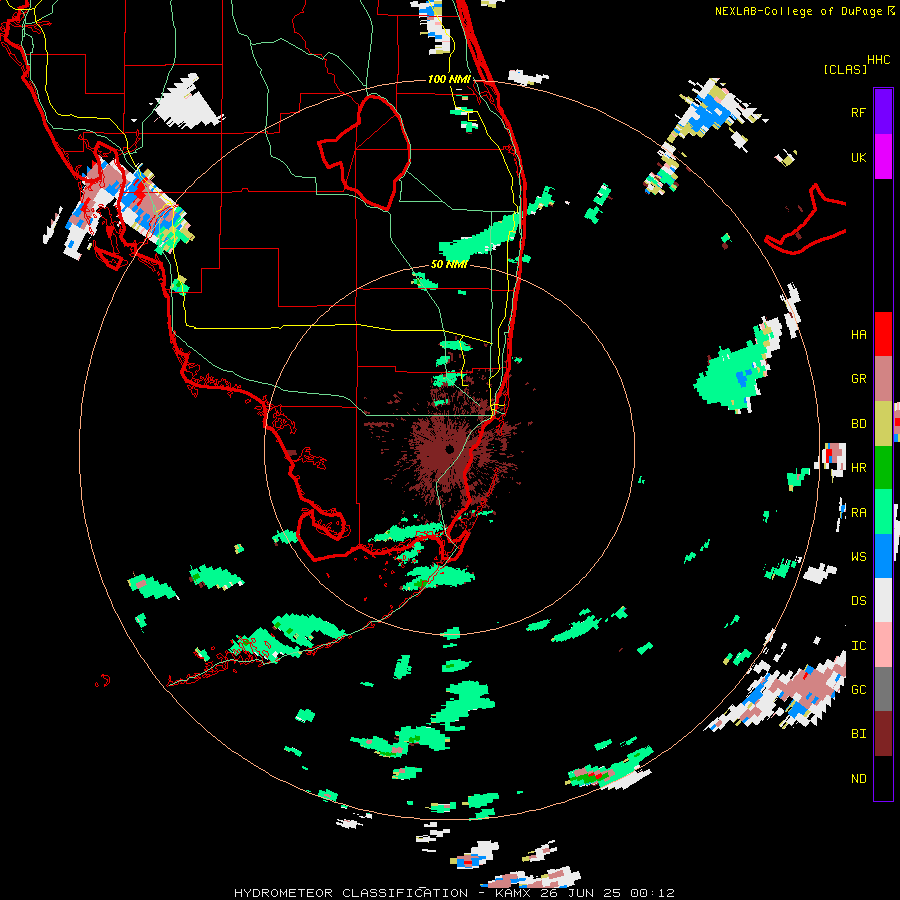The width and height of the screenshot is (900, 900).
Task: Click the olive-yellow BD legend swatch
Action: (x=883, y=423)
